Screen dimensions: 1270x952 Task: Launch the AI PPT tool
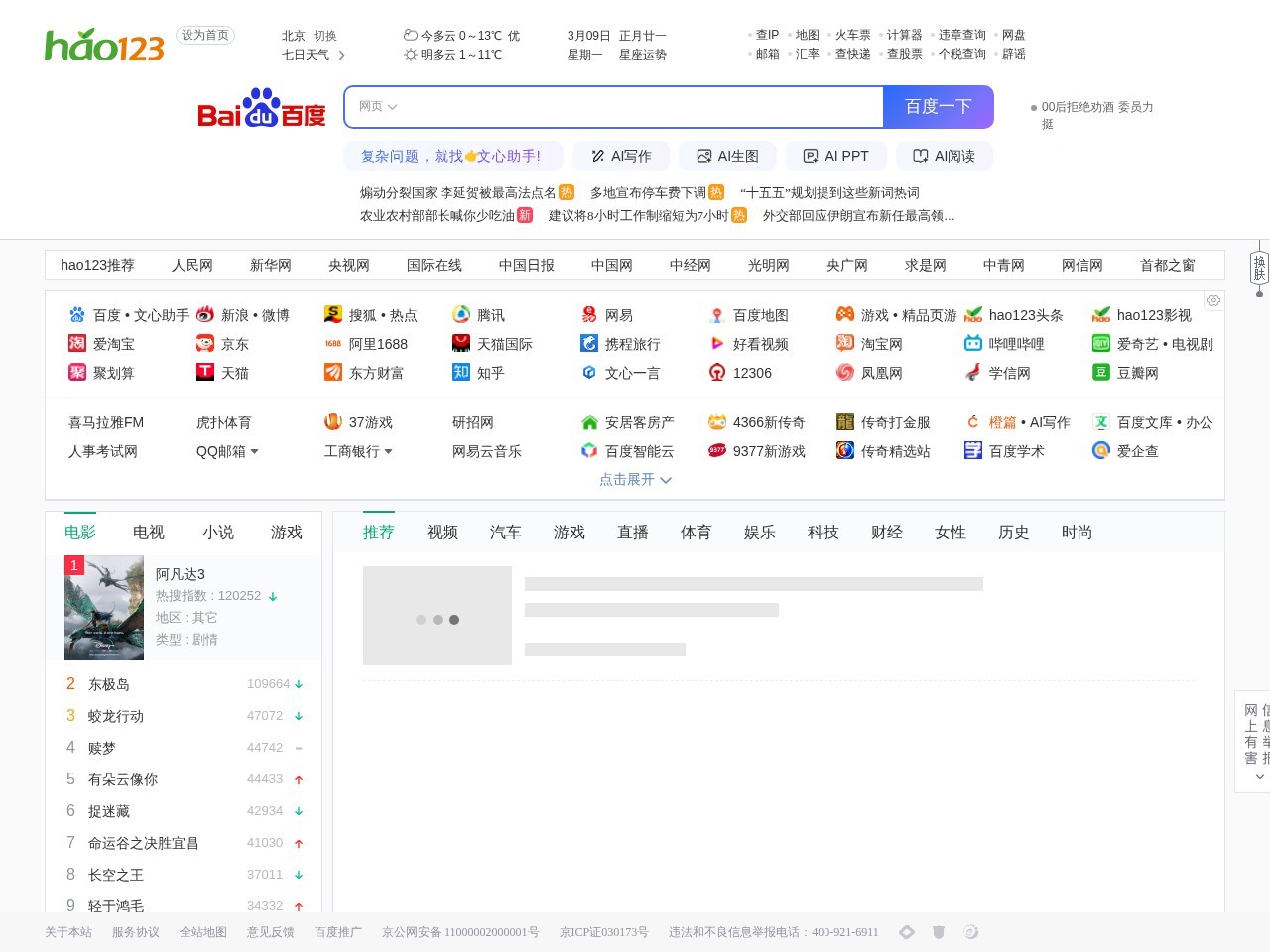[x=836, y=156]
